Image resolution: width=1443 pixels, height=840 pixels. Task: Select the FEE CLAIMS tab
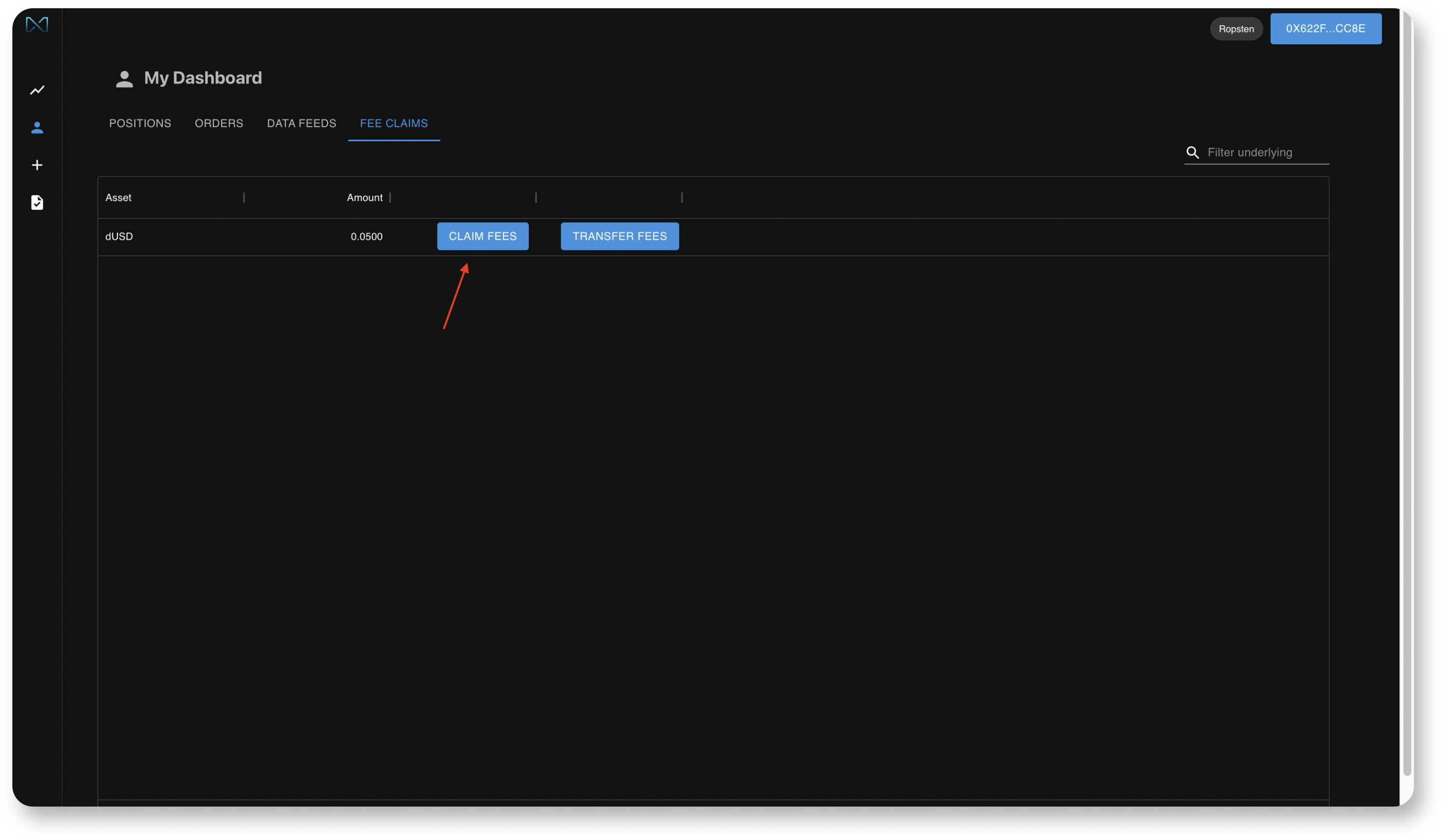point(394,123)
